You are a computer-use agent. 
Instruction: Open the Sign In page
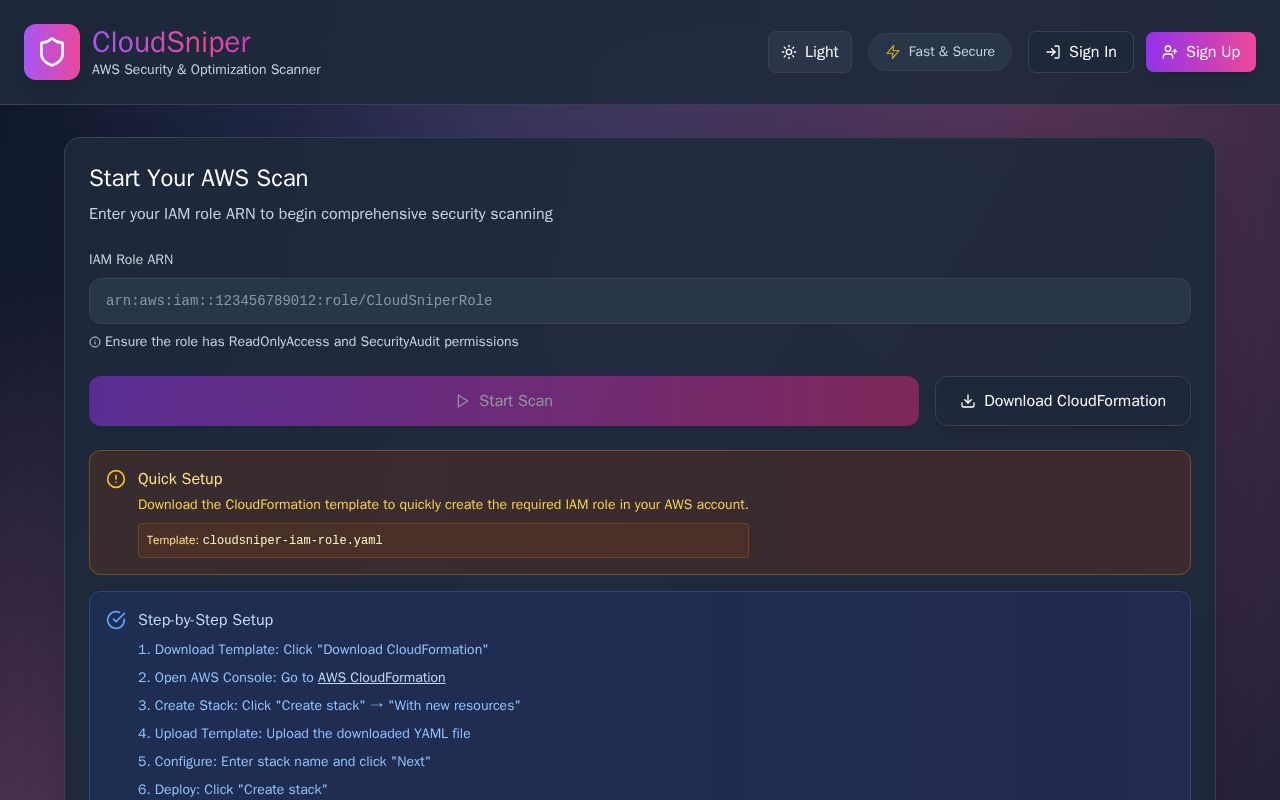pos(1081,52)
